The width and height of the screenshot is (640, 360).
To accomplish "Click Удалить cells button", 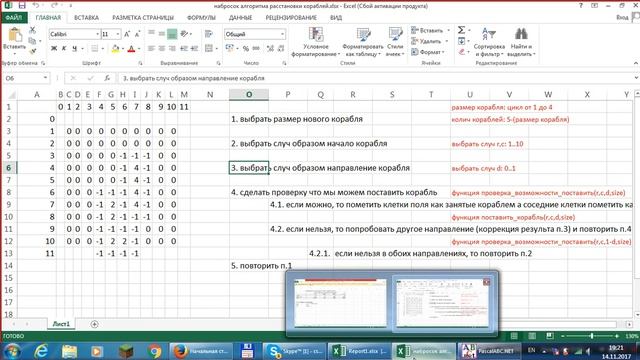I will 426,41.
